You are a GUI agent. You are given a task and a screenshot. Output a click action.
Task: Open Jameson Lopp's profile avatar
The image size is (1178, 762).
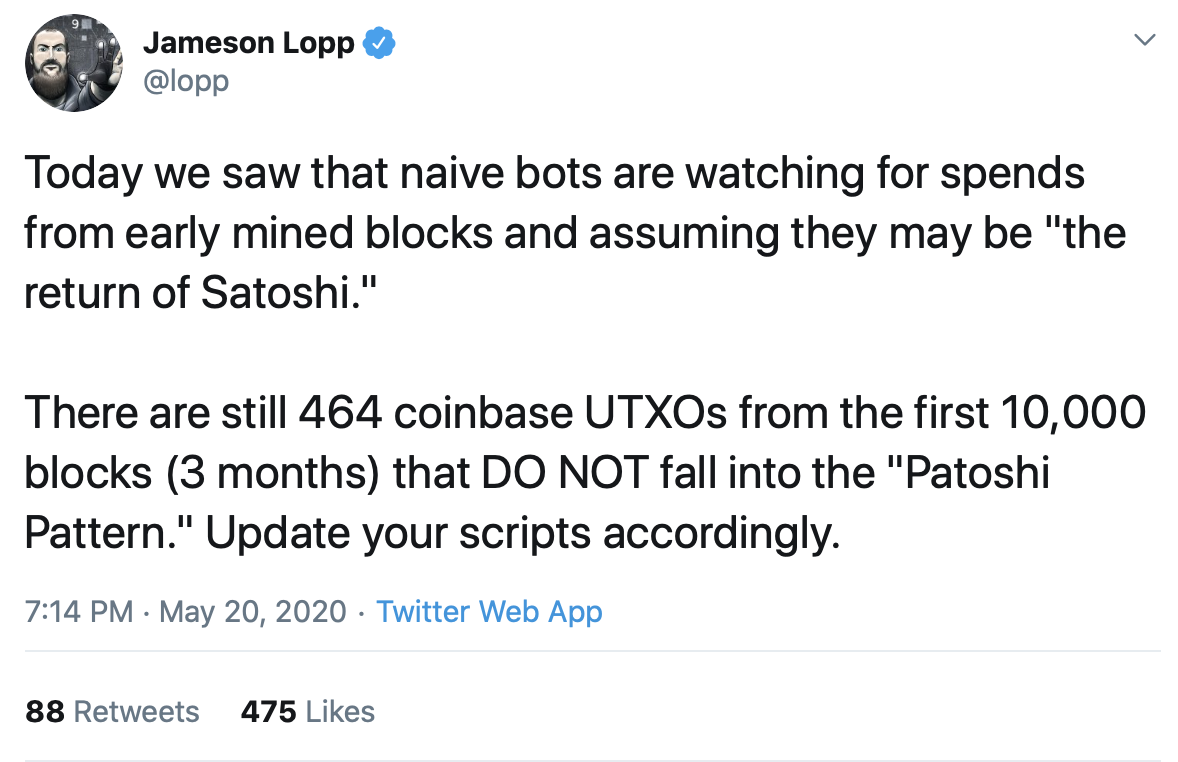pos(73,62)
